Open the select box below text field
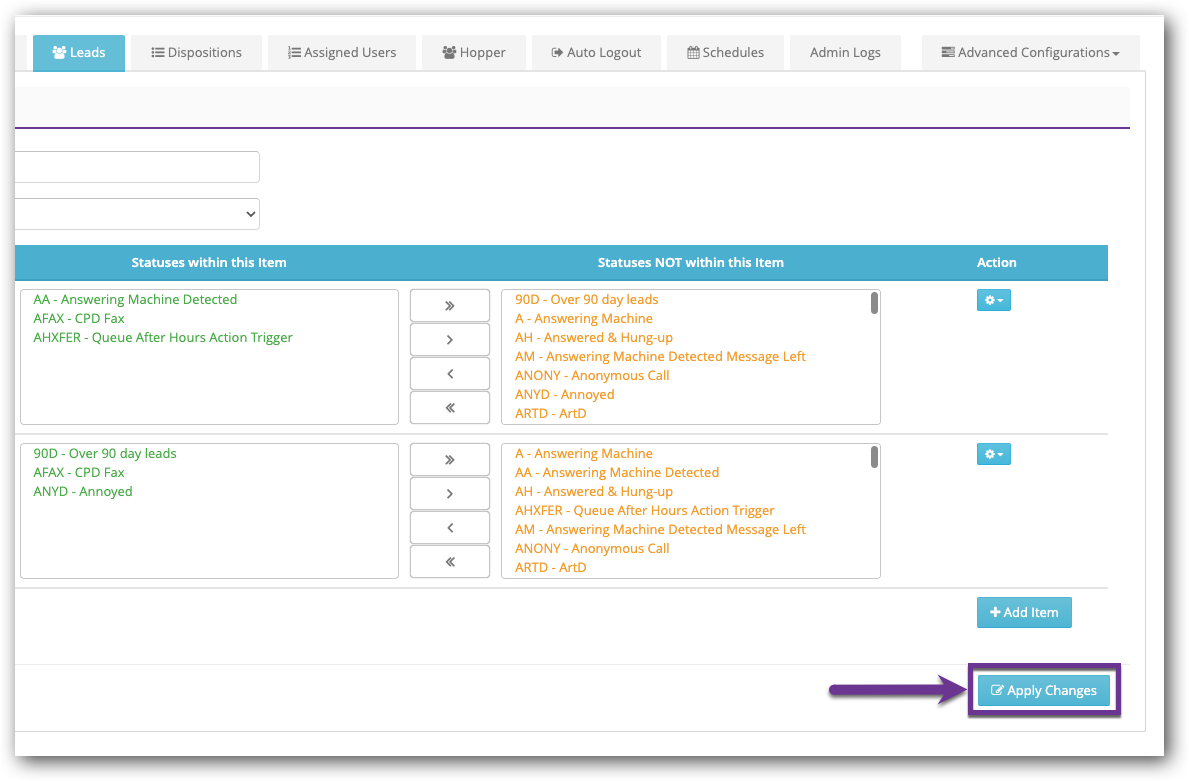The width and height of the screenshot is (1189, 781). coord(138,214)
